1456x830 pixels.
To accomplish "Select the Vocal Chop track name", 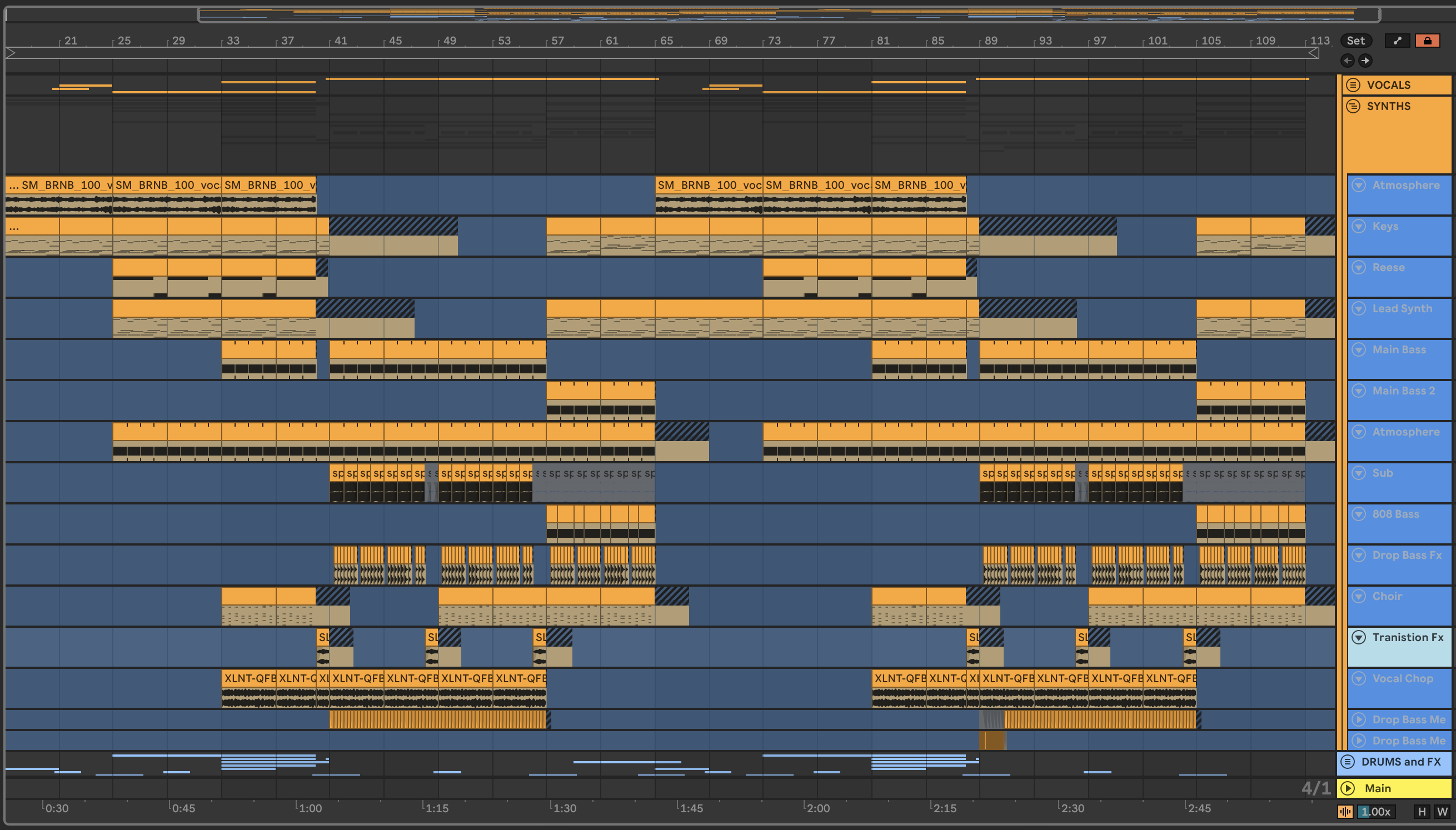I will coord(1403,678).
